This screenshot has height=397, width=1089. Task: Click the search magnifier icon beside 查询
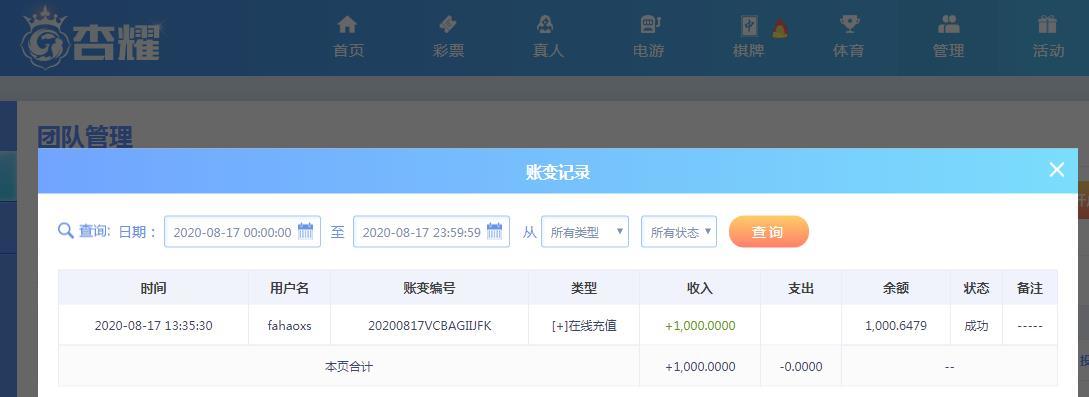click(x=66, y=231)
